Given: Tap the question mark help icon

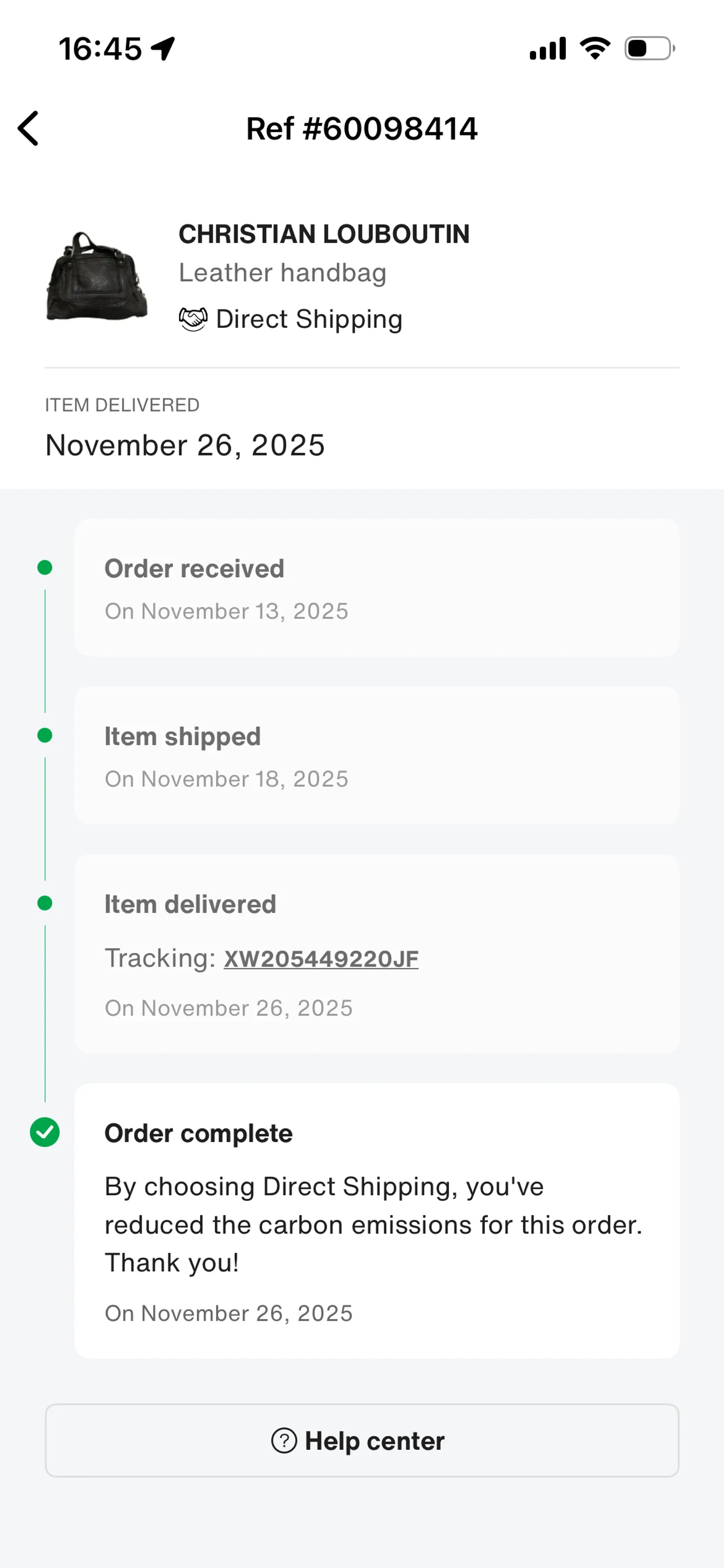Looking at the screenshot, I should [x=284, y=1440].
